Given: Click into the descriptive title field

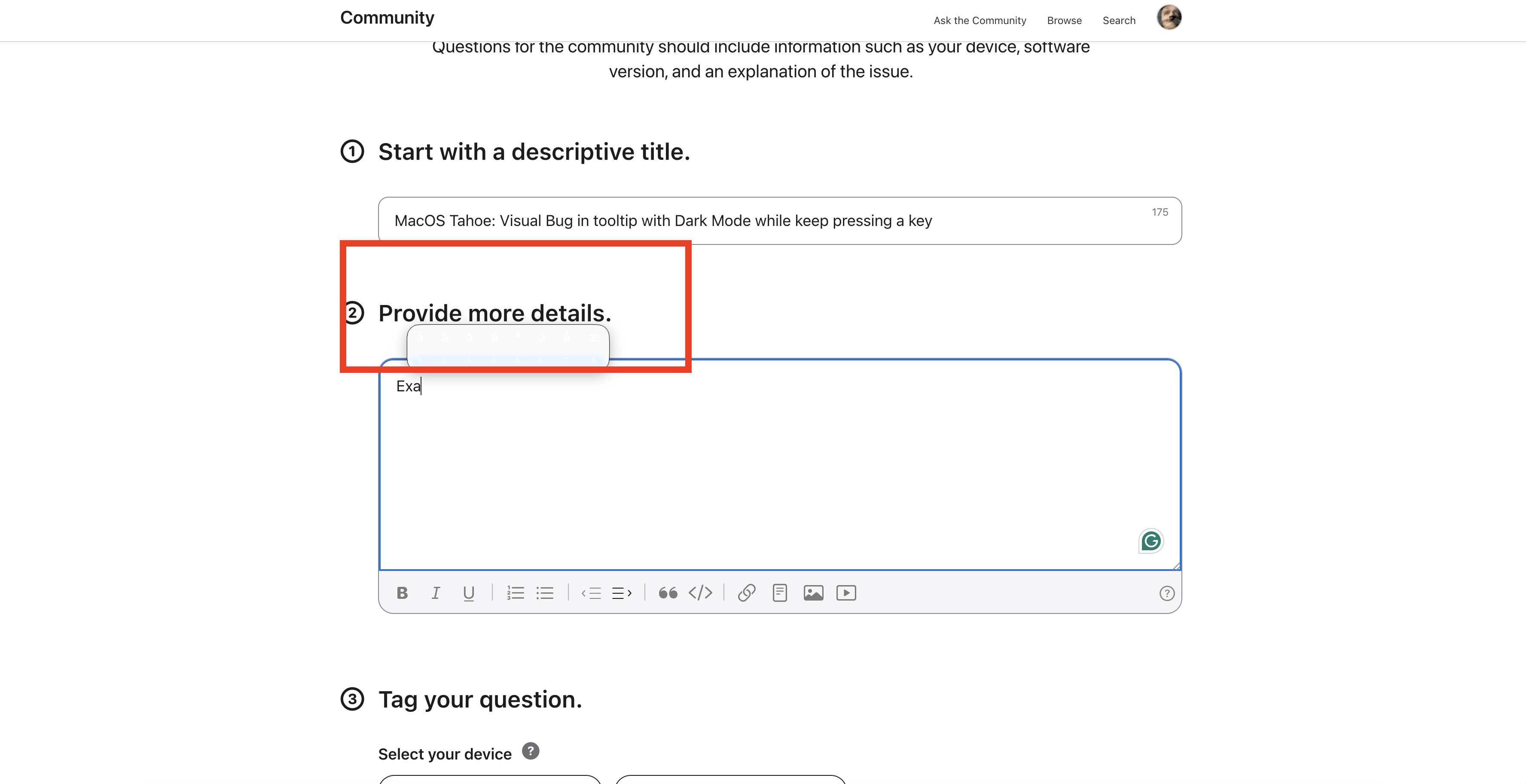Looking at the screenshot, I should pyautogui.click(x=770, y=221).
